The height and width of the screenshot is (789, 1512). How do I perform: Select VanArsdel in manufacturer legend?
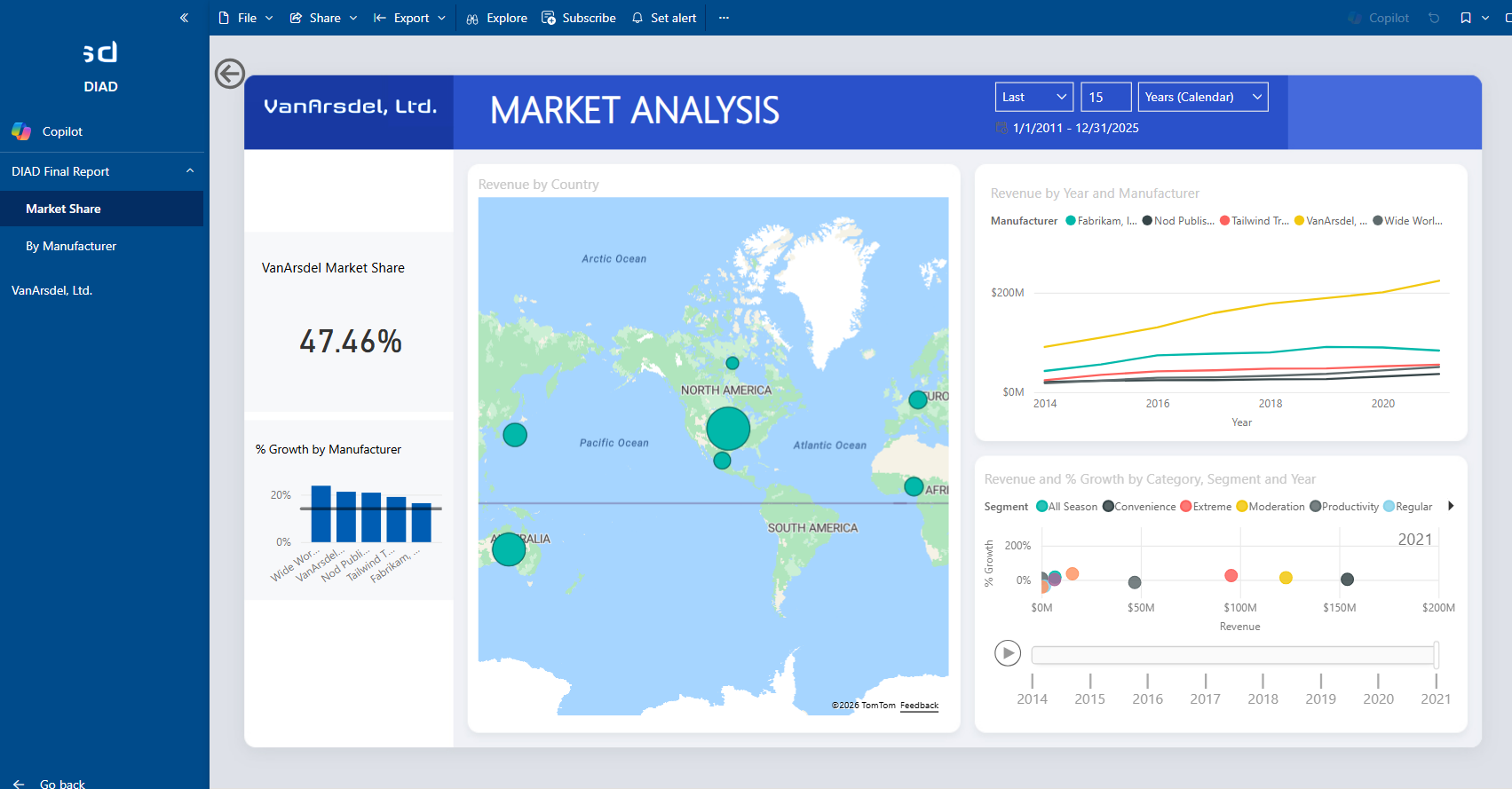1330,221
